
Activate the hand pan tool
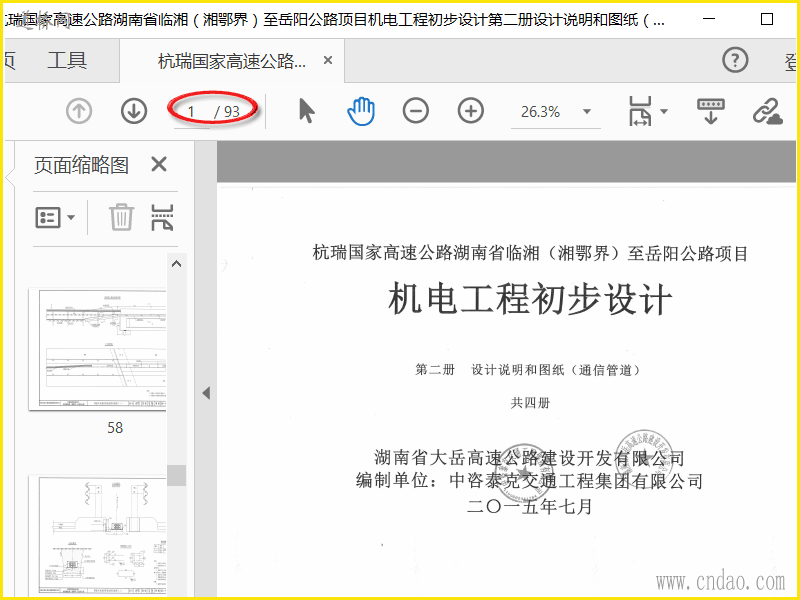361,111
